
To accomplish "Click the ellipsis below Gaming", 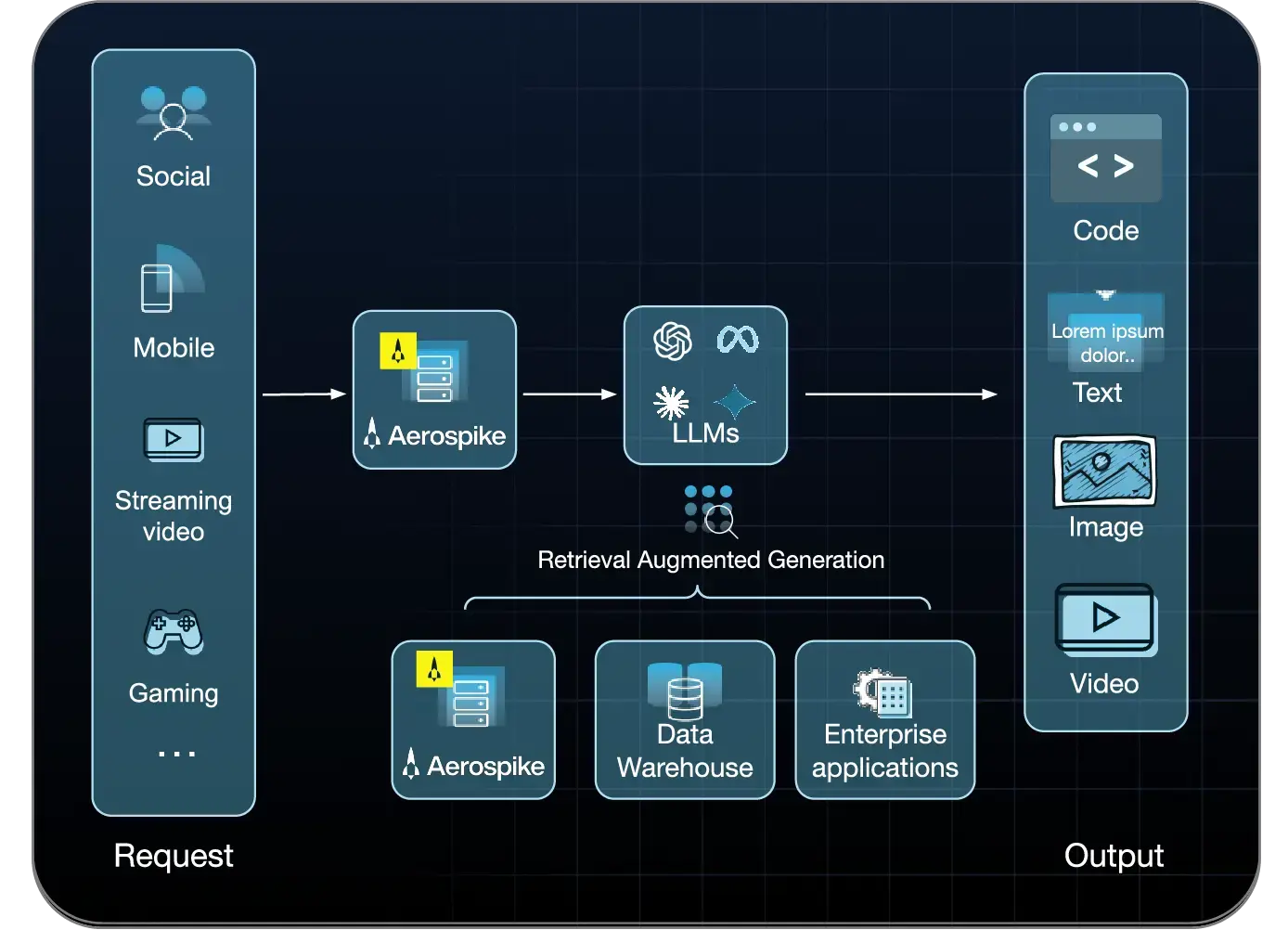I will (x=176, y=754).
